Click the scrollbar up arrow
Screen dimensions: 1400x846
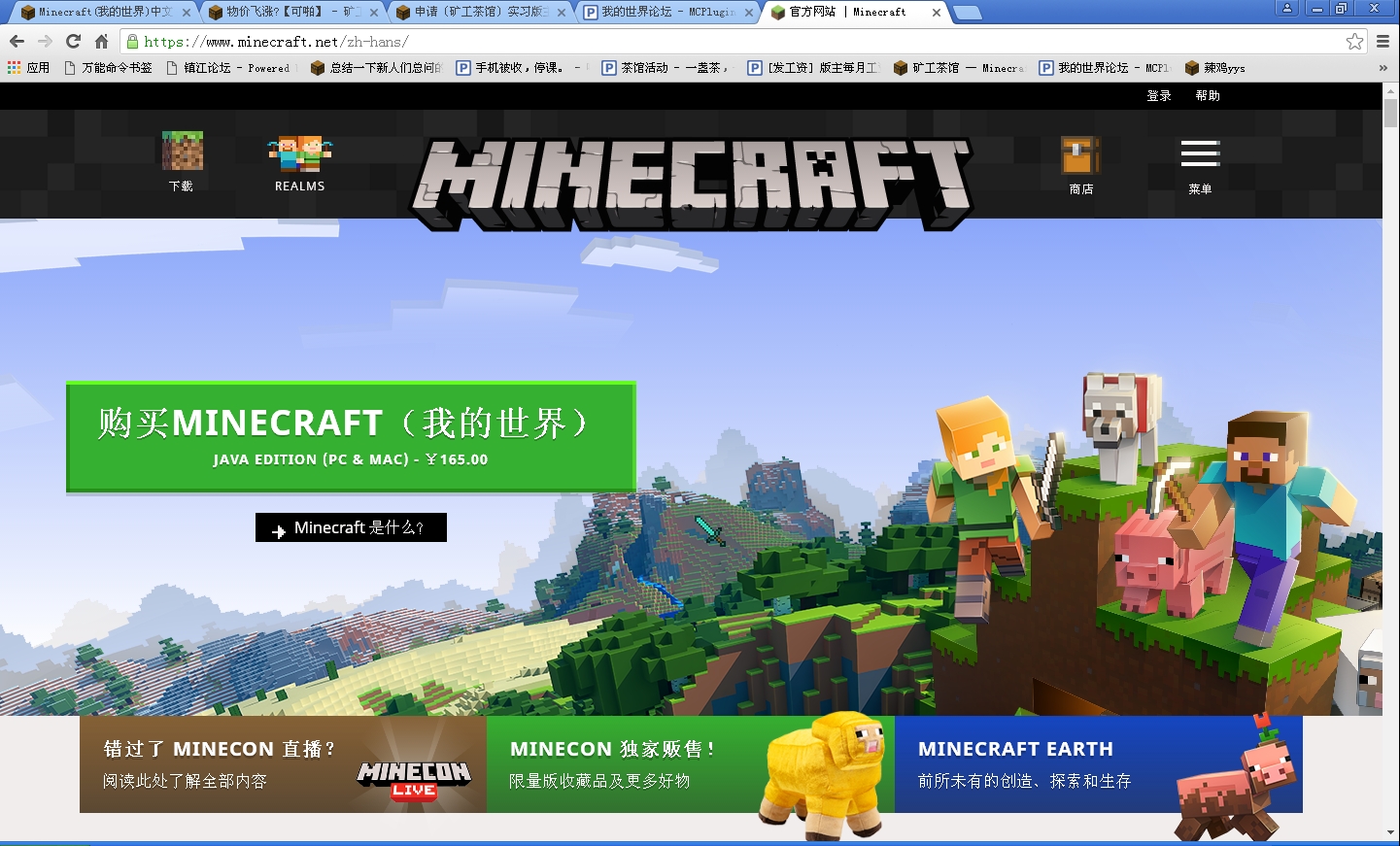tap(1391, 89)
